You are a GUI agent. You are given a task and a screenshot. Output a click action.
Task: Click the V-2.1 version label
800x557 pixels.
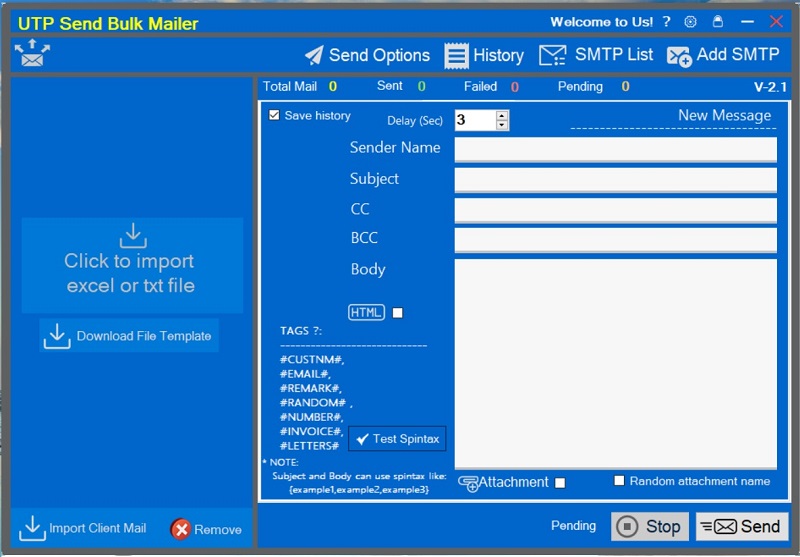pyautogui.click(x=770, y=87)
